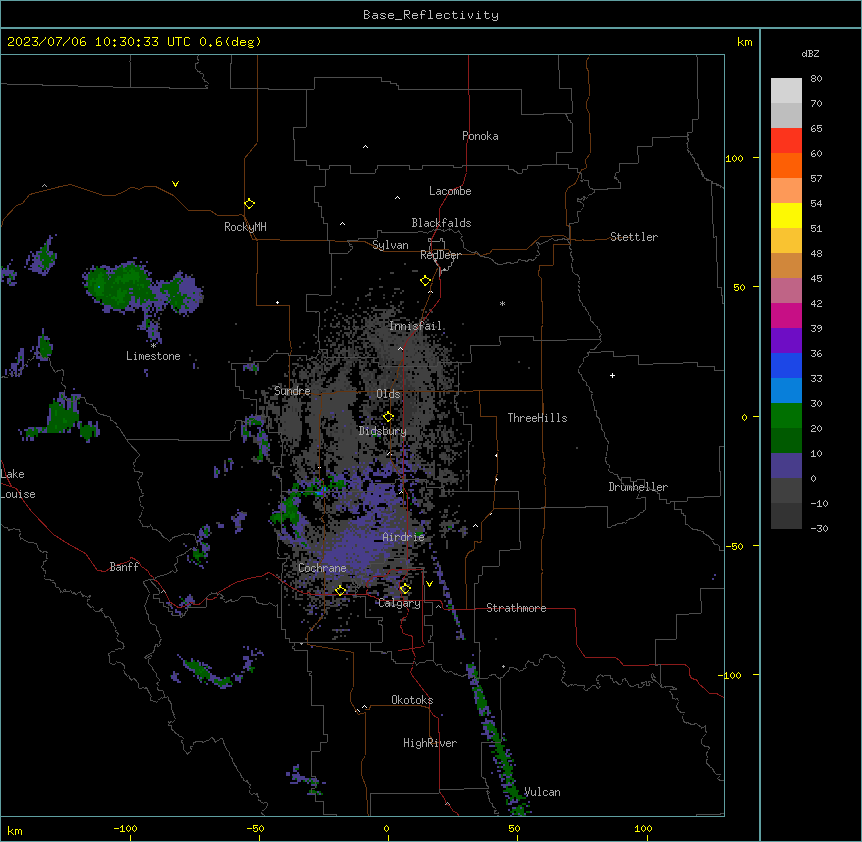
Task: Click the yellow diamond marker between Olds and Didsbury
Action: click(388, 416)
